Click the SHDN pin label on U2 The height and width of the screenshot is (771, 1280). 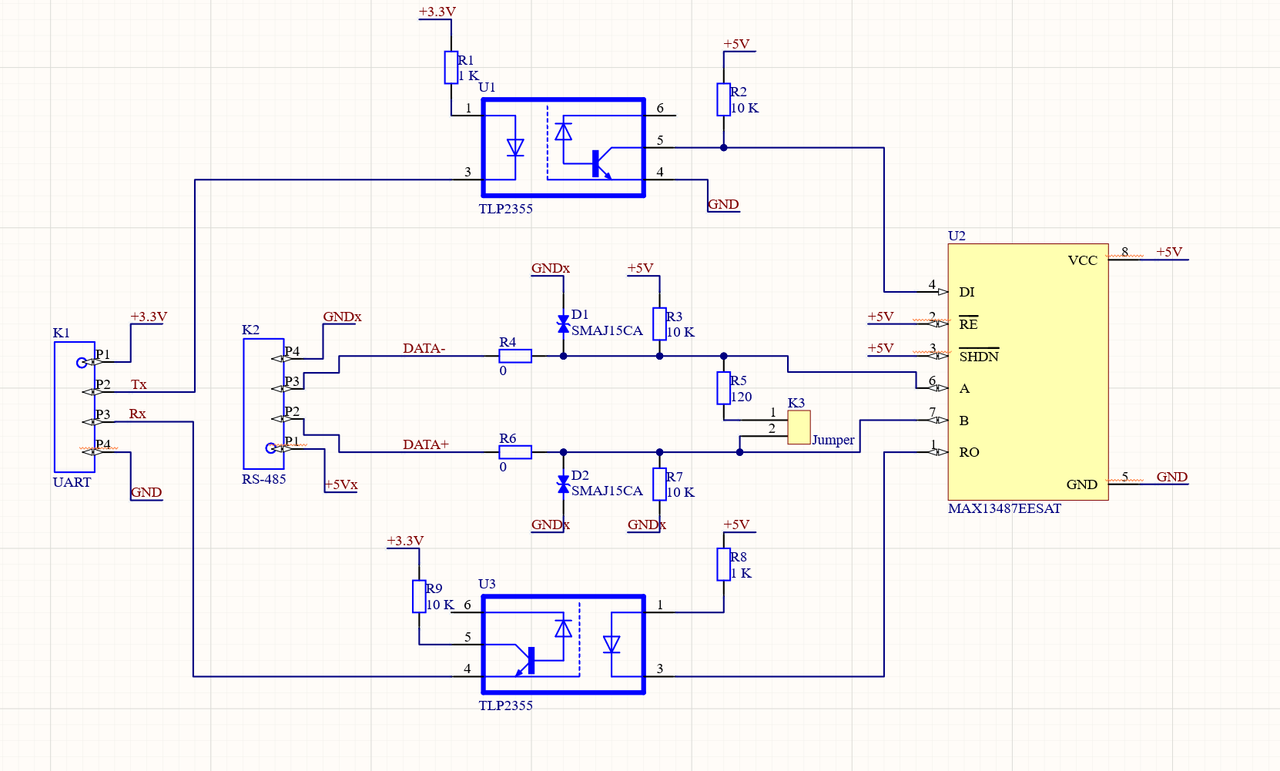pos(979,356)
